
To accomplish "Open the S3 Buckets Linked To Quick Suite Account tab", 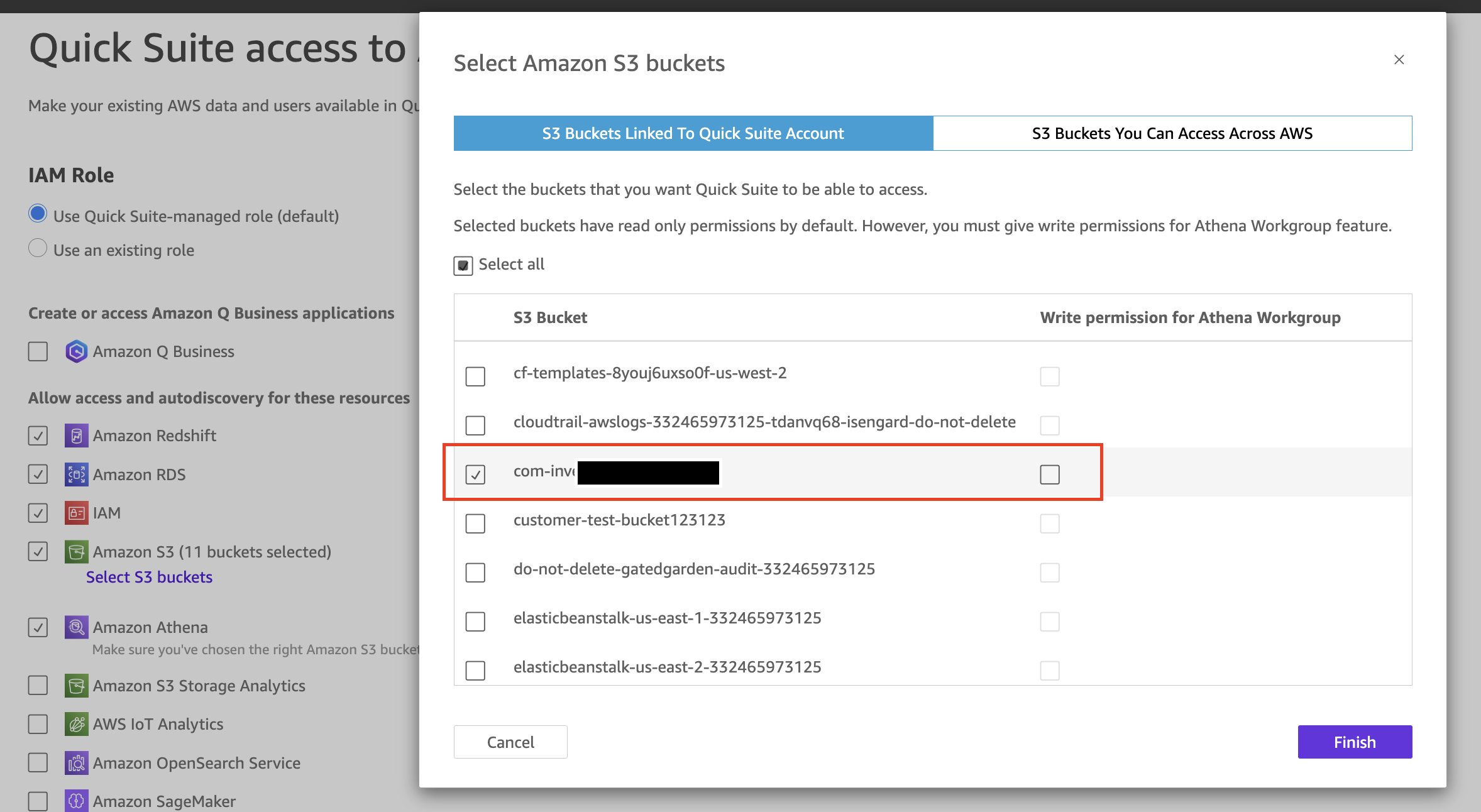I will 693,133.
